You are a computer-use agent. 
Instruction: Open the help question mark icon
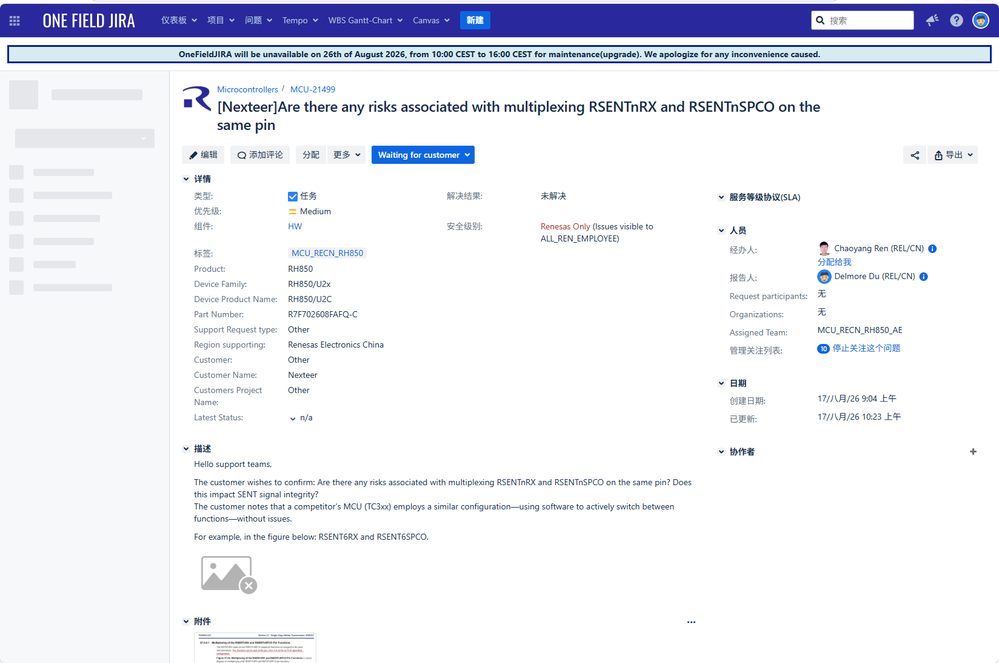[956, 20]
